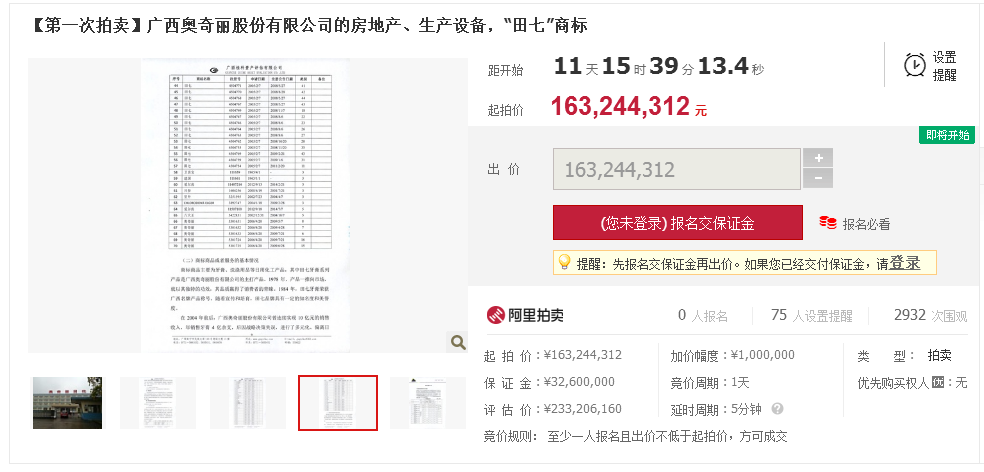Decrease bid with the minus button
This screenshot has height=472, width=984.
[818, 178]
